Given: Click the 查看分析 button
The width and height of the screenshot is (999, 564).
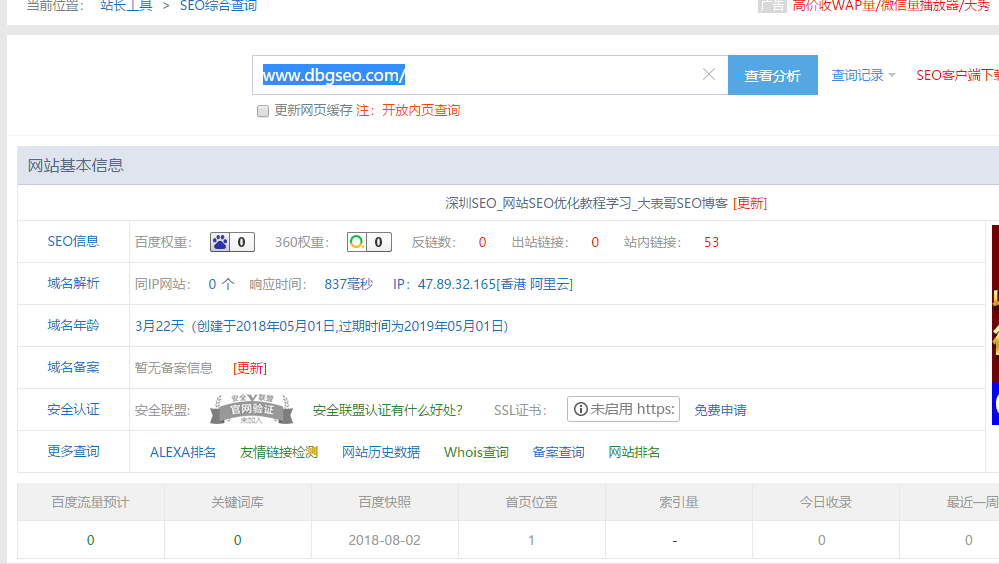Looking at the screenshot, I should (773, 75).
